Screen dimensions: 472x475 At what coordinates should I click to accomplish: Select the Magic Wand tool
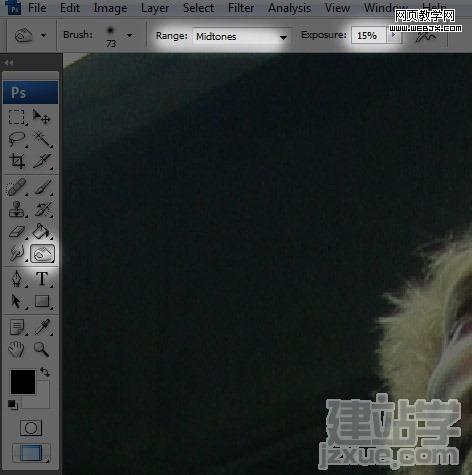42,139
